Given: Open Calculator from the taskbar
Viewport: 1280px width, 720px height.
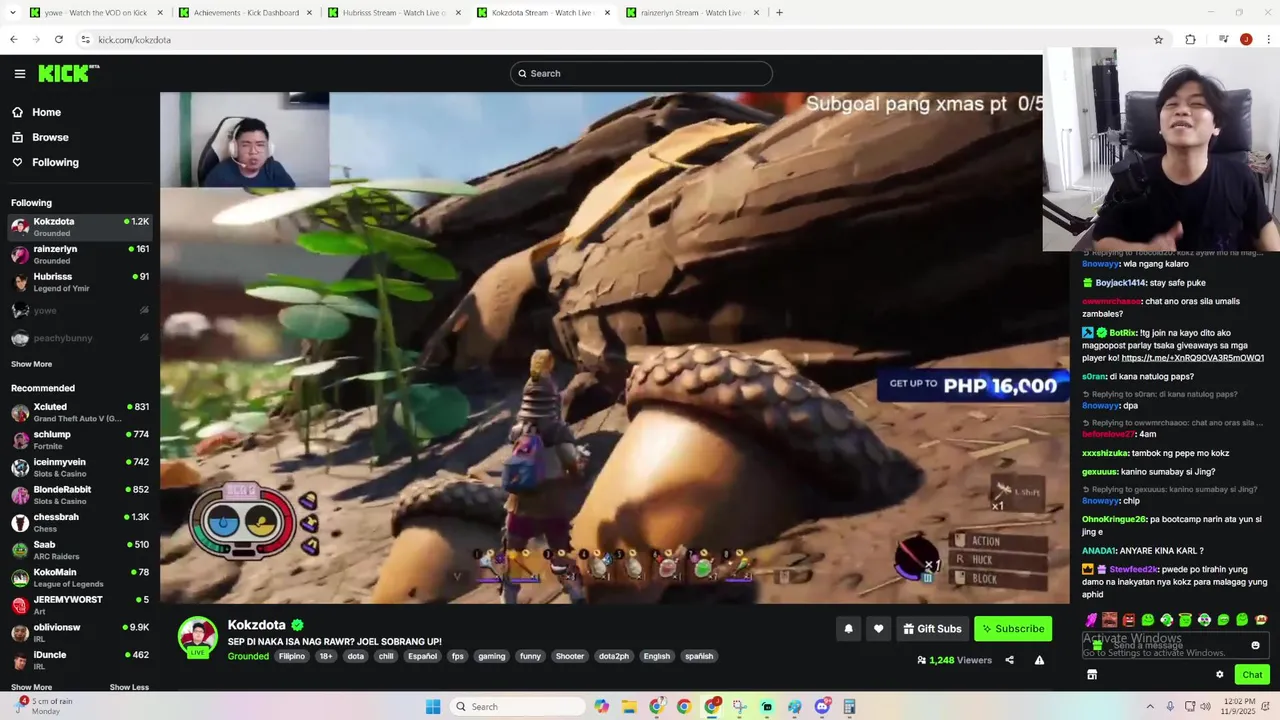Looking at the screenshot, I should (849, 707).
